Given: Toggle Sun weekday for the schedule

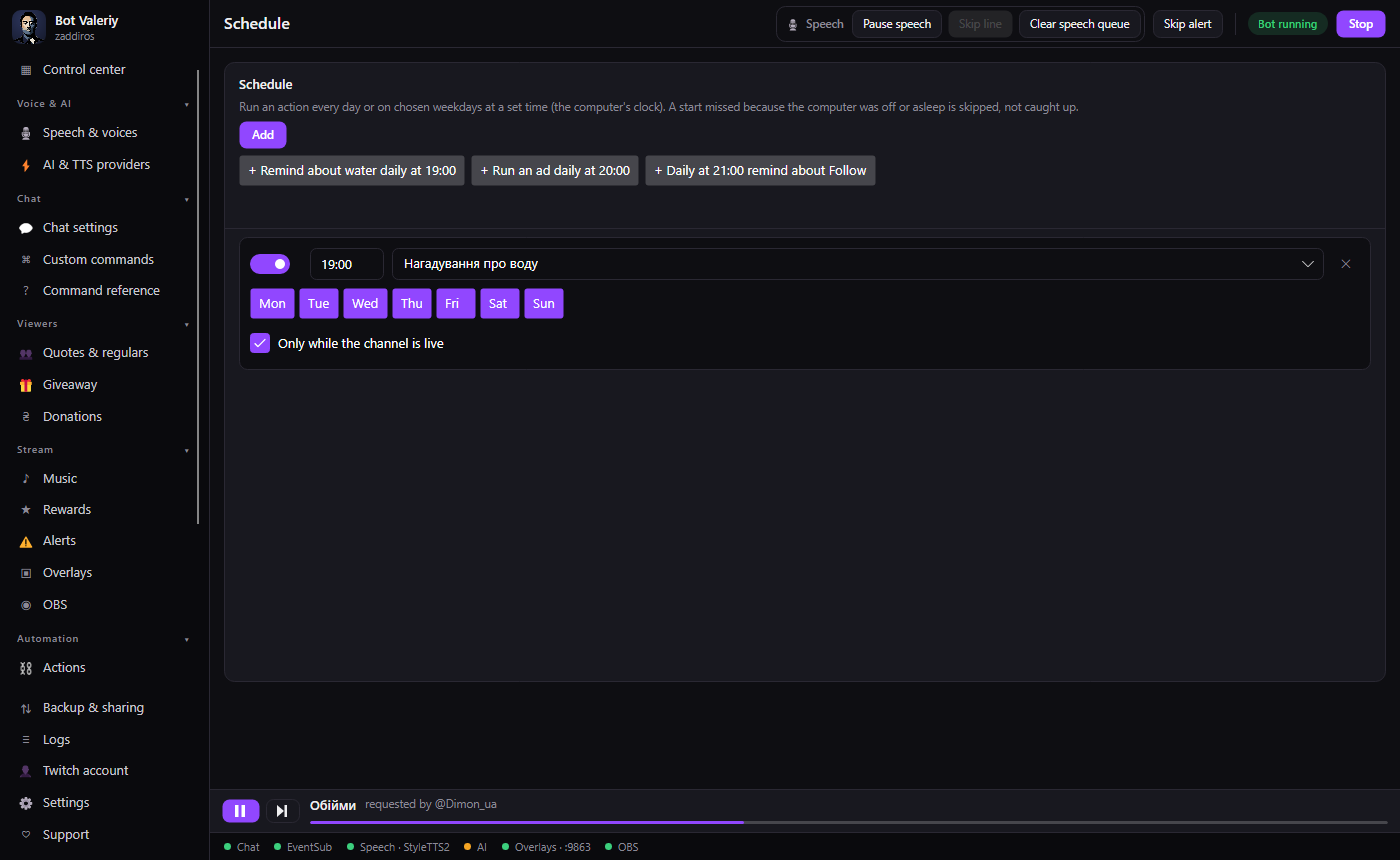Looking at the screenshot, I should 544,304.
